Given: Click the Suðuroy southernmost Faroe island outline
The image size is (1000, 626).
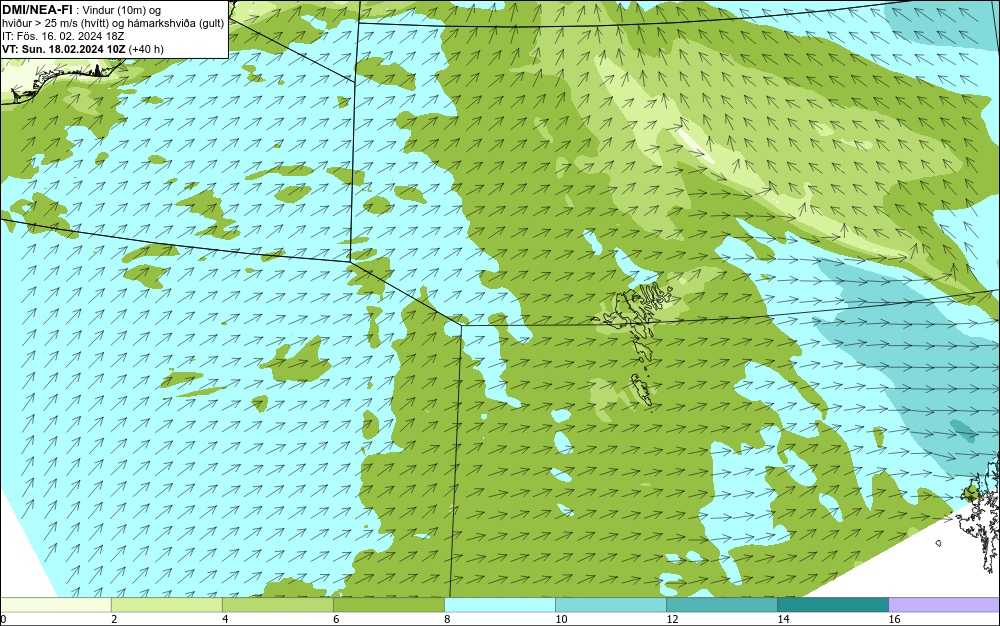Looking at the screenshot, I should pyautogui.click(x=642, y=390).
